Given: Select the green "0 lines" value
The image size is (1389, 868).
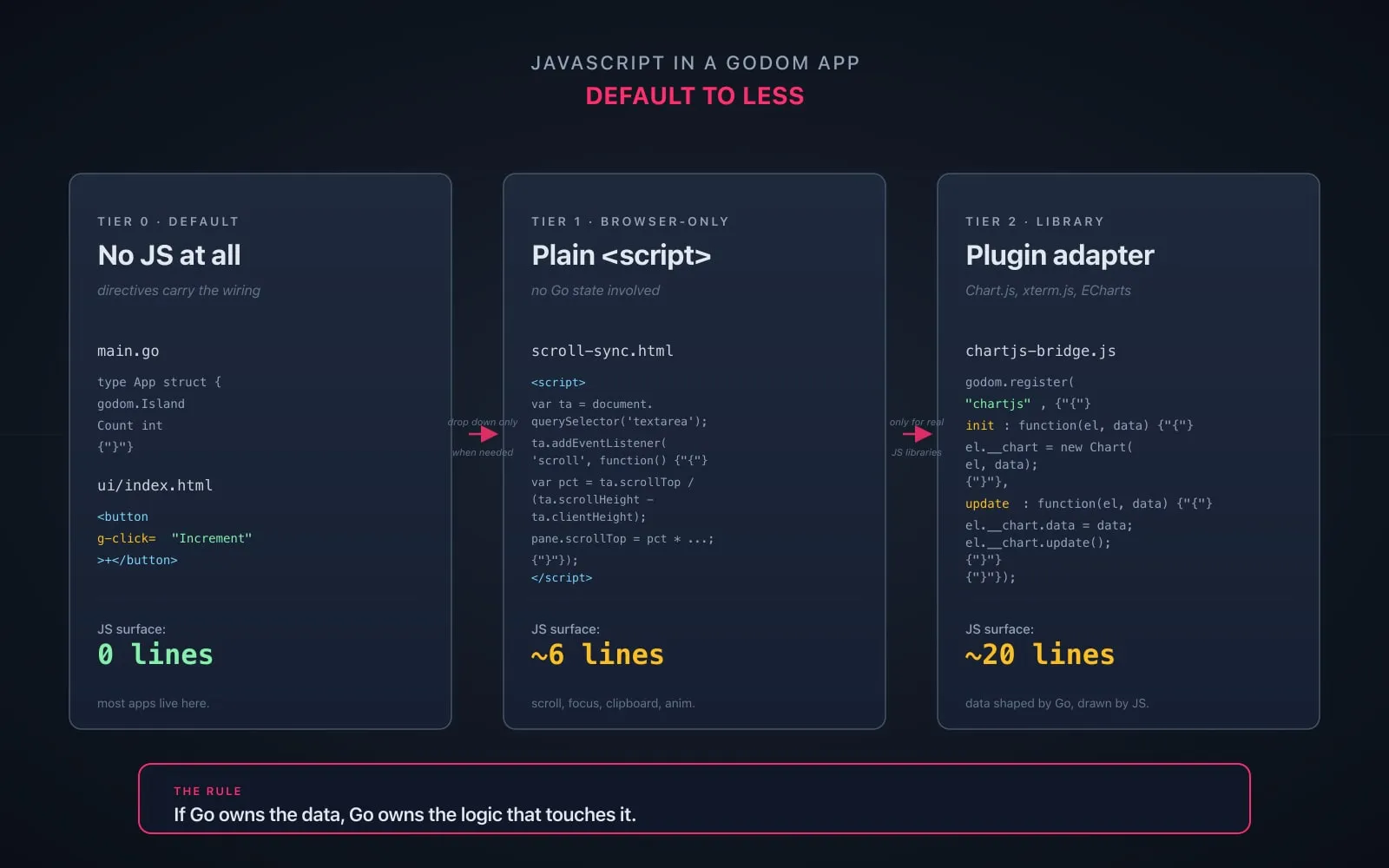Looking at the screenshot, I should coord(155,654).
